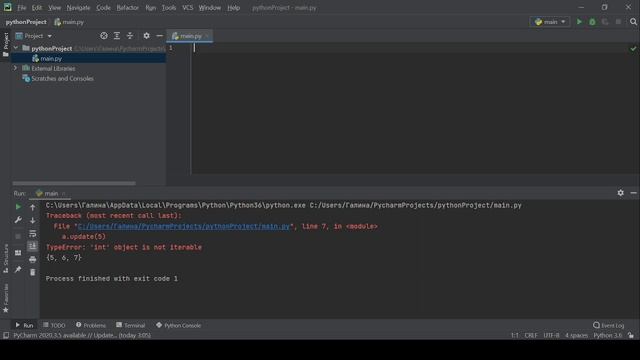Image resolution: width=640 pixels, height=360 pixels.
Task: Open the Code menu
Action: (103, 8)
